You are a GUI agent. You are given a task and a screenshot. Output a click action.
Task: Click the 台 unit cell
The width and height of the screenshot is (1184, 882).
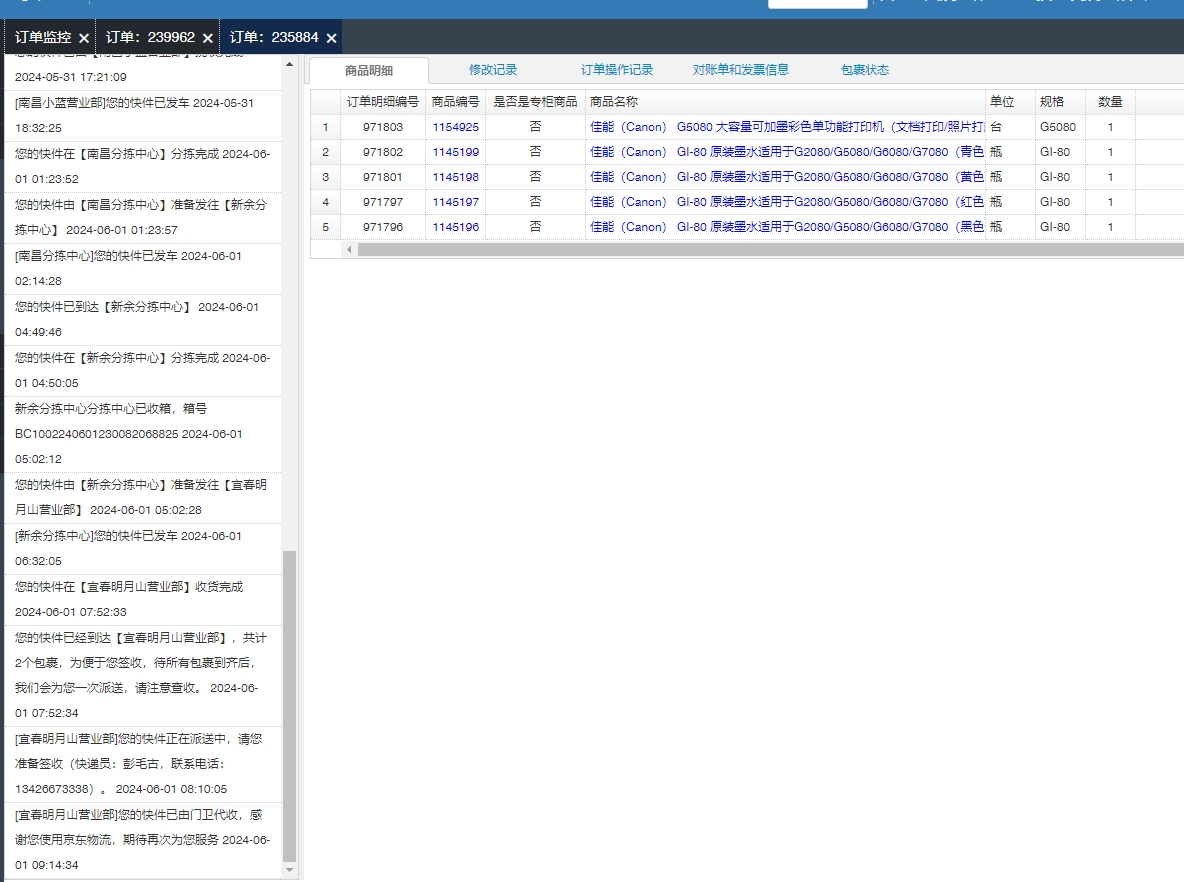click(x=1010, y=127)
